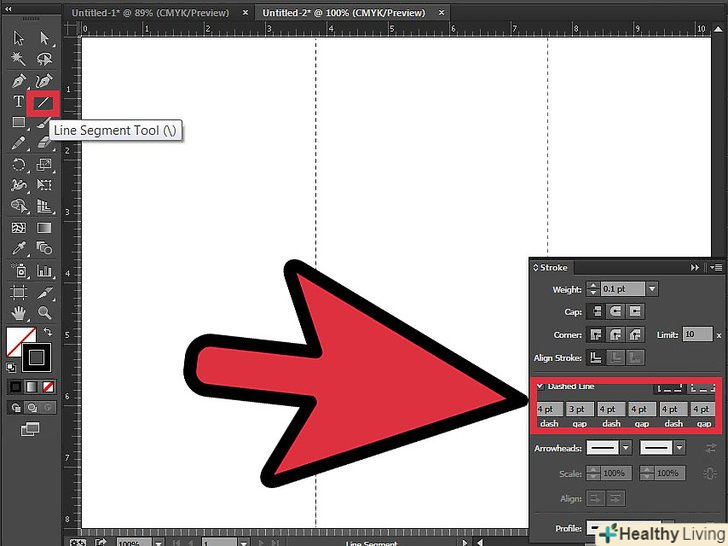The image size is (728, 546).
Task: Click the stroke Weight input field
Action: pyautogui.click(x=623, y=289)
